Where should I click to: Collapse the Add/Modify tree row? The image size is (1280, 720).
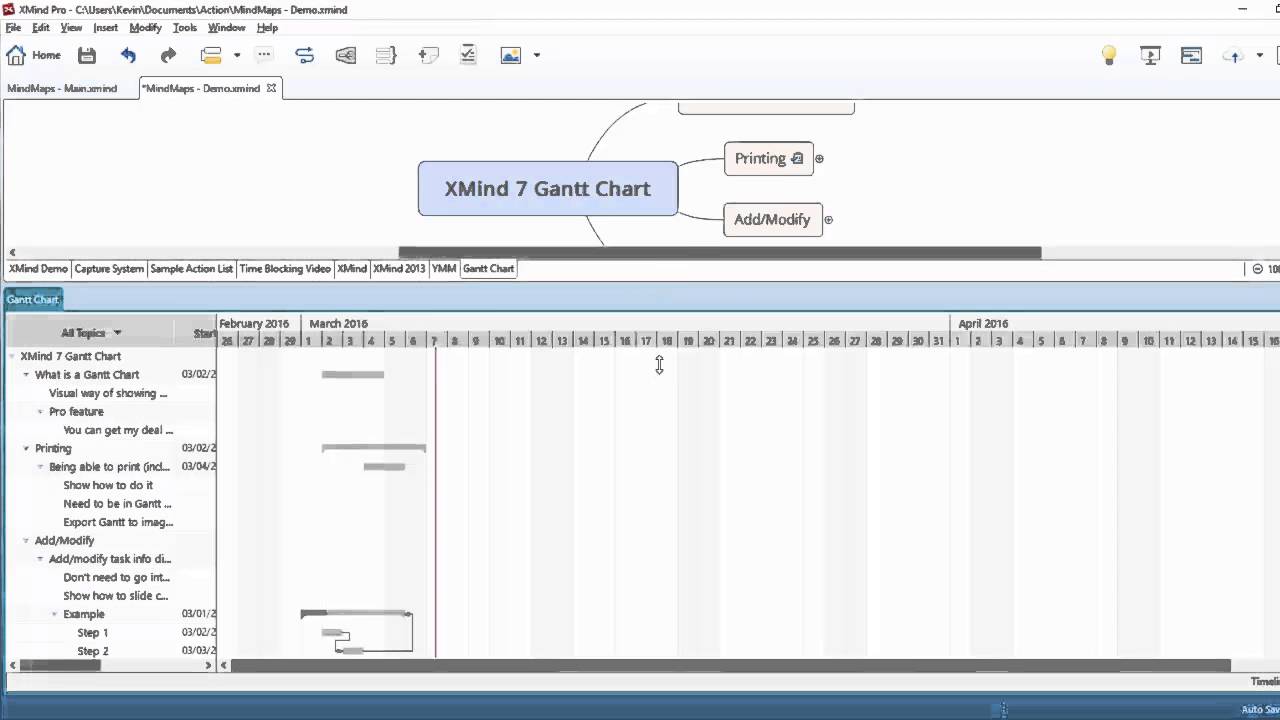(x=26, y=541)
